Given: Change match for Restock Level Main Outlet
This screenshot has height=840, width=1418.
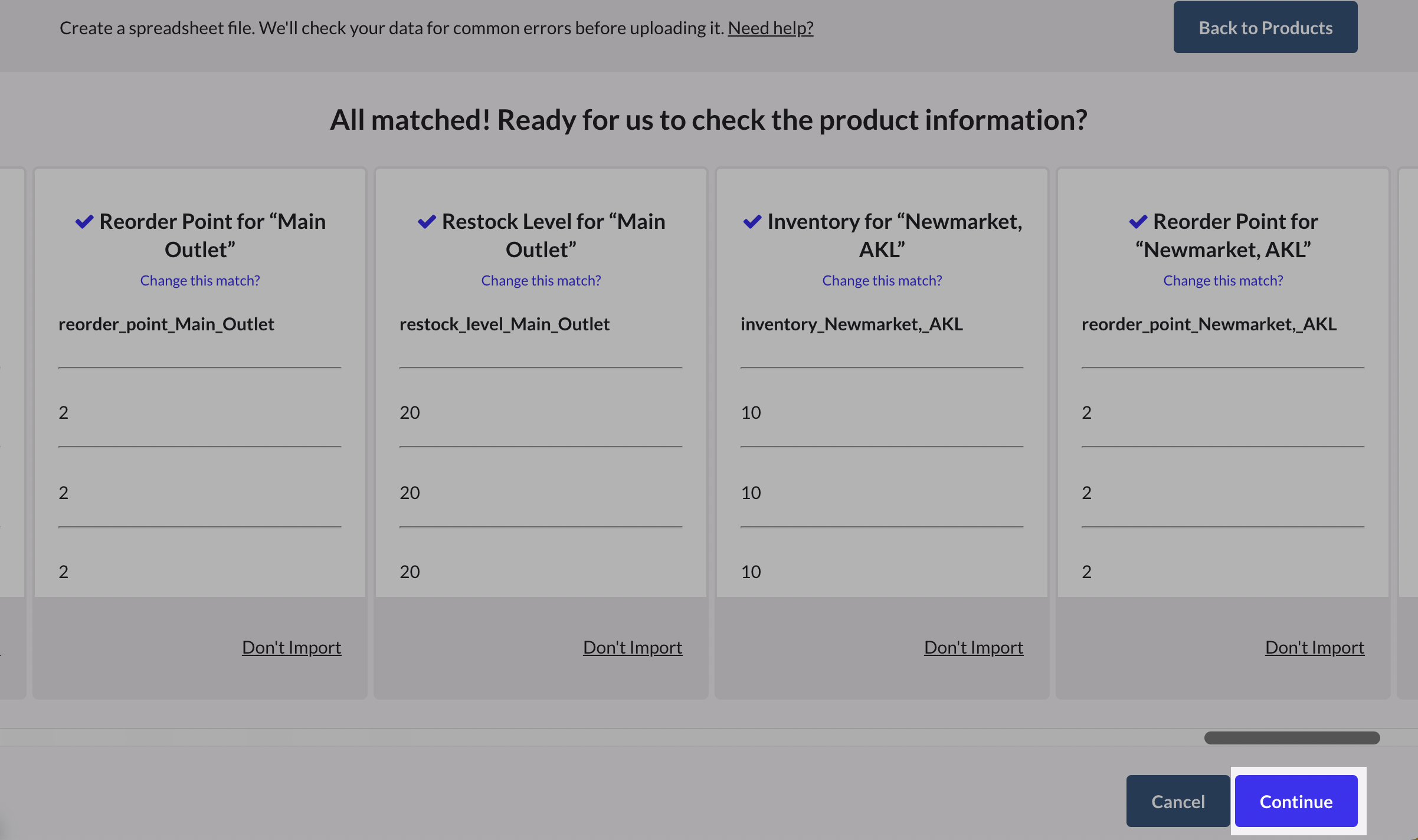Looking at the screenshot, I should [541, 280].
